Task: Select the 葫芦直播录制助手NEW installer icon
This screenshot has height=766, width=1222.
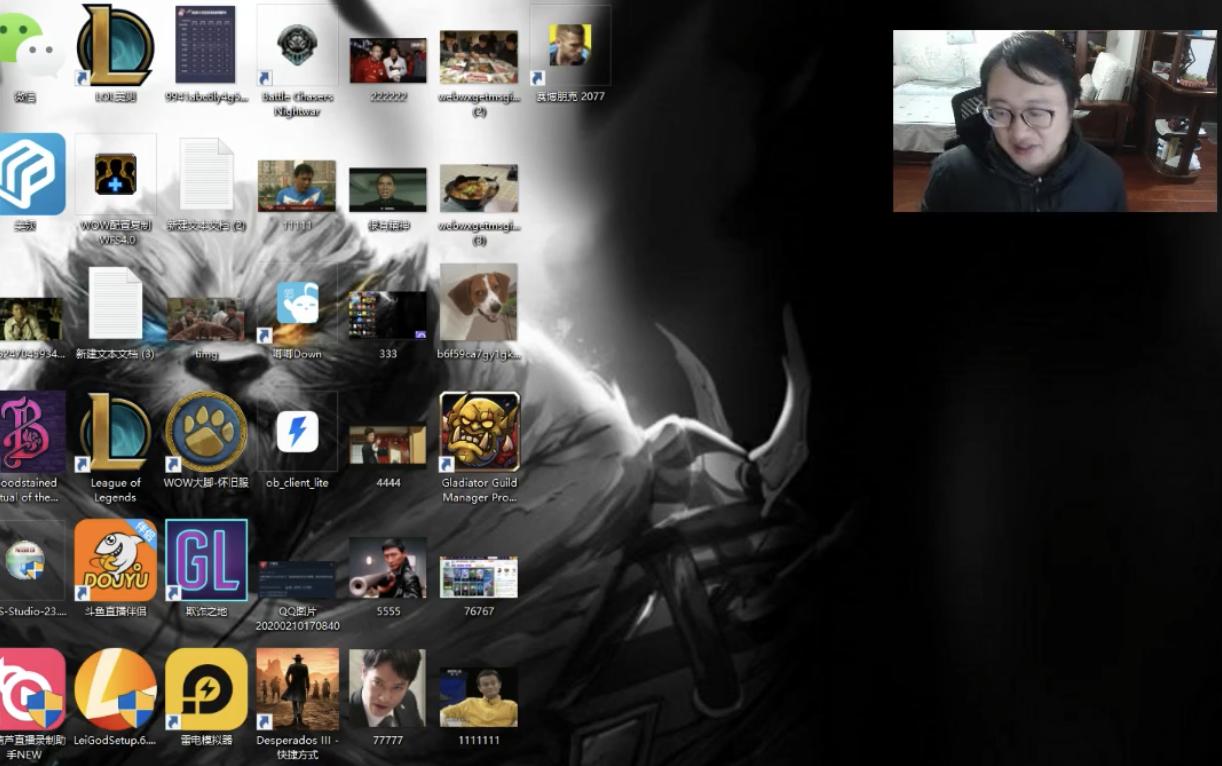Action: (30, 690)
